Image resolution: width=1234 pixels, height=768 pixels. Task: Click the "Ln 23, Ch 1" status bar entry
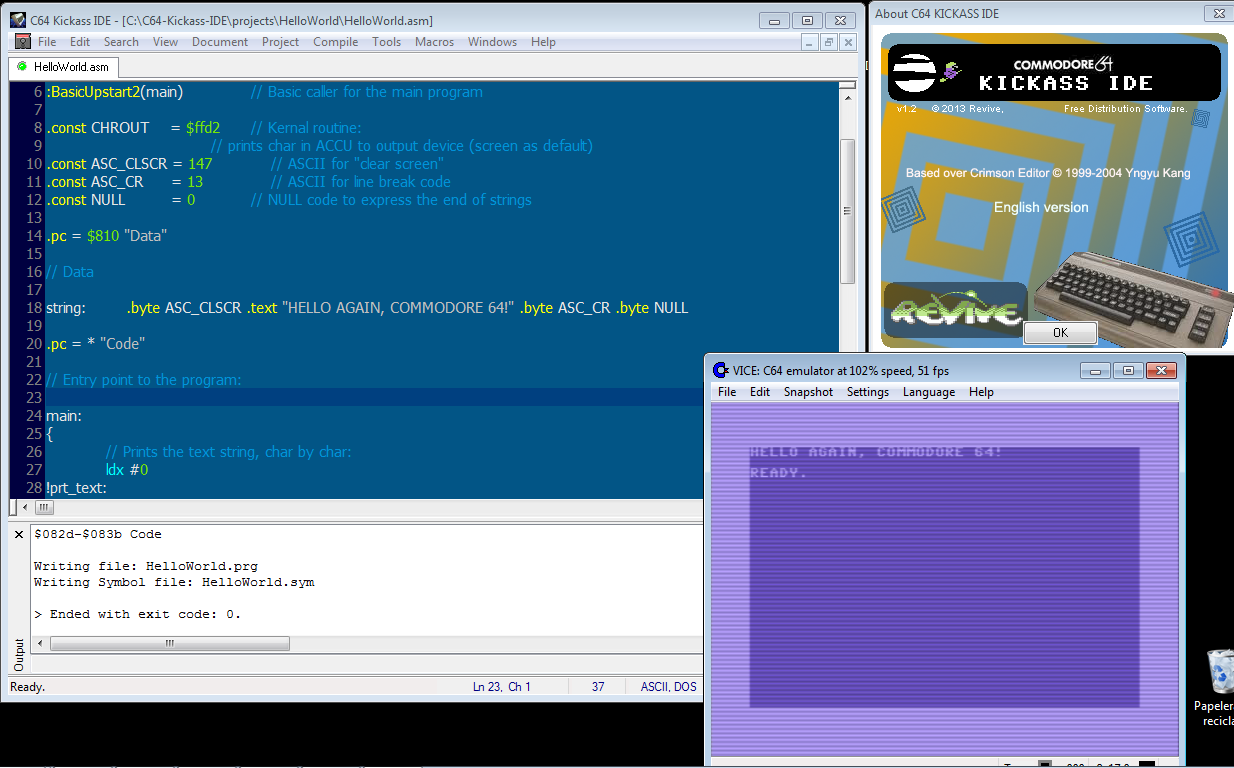tap(501, 687)
